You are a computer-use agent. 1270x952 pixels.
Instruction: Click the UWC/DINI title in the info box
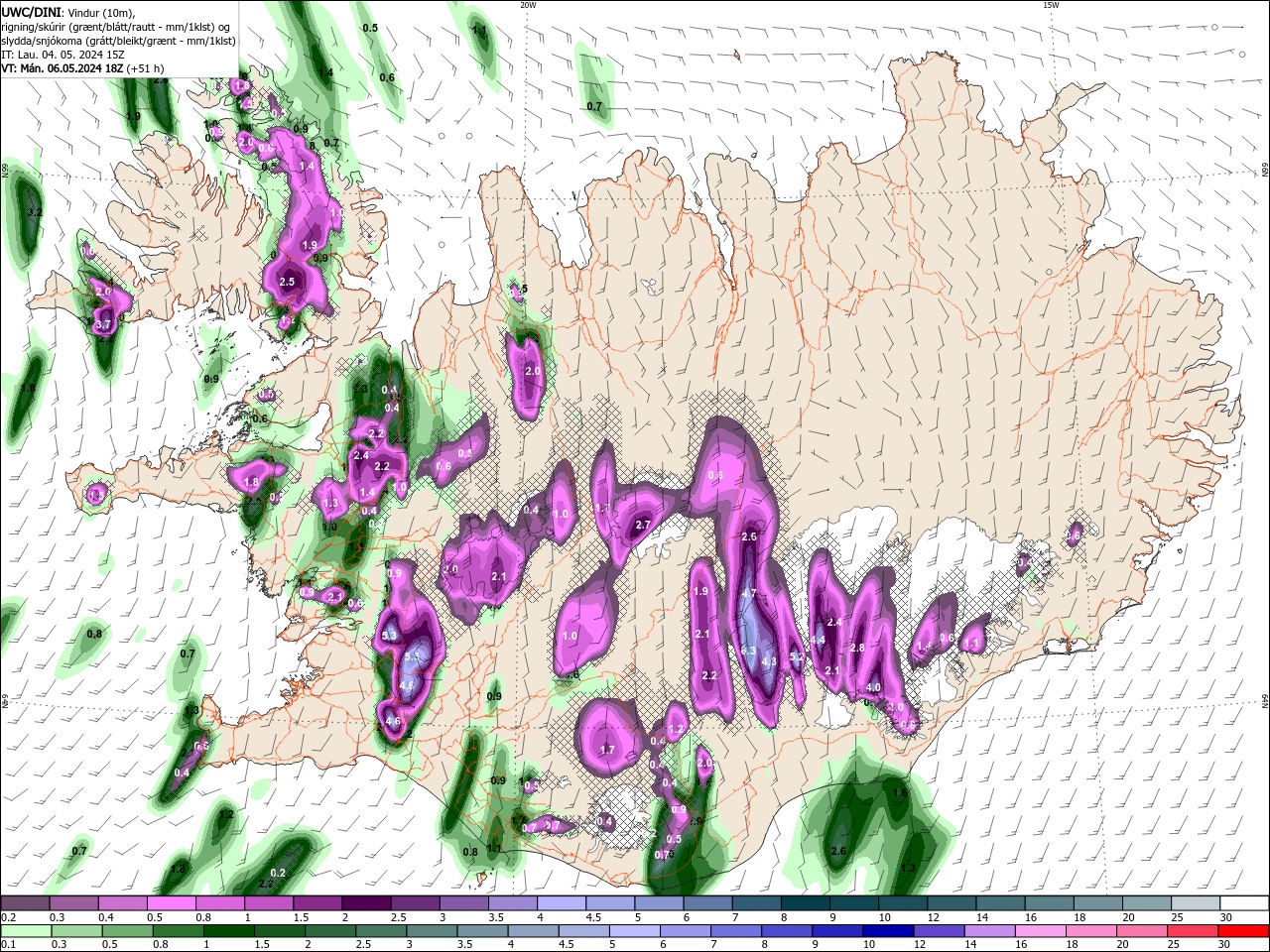click(x=30, y=12)
